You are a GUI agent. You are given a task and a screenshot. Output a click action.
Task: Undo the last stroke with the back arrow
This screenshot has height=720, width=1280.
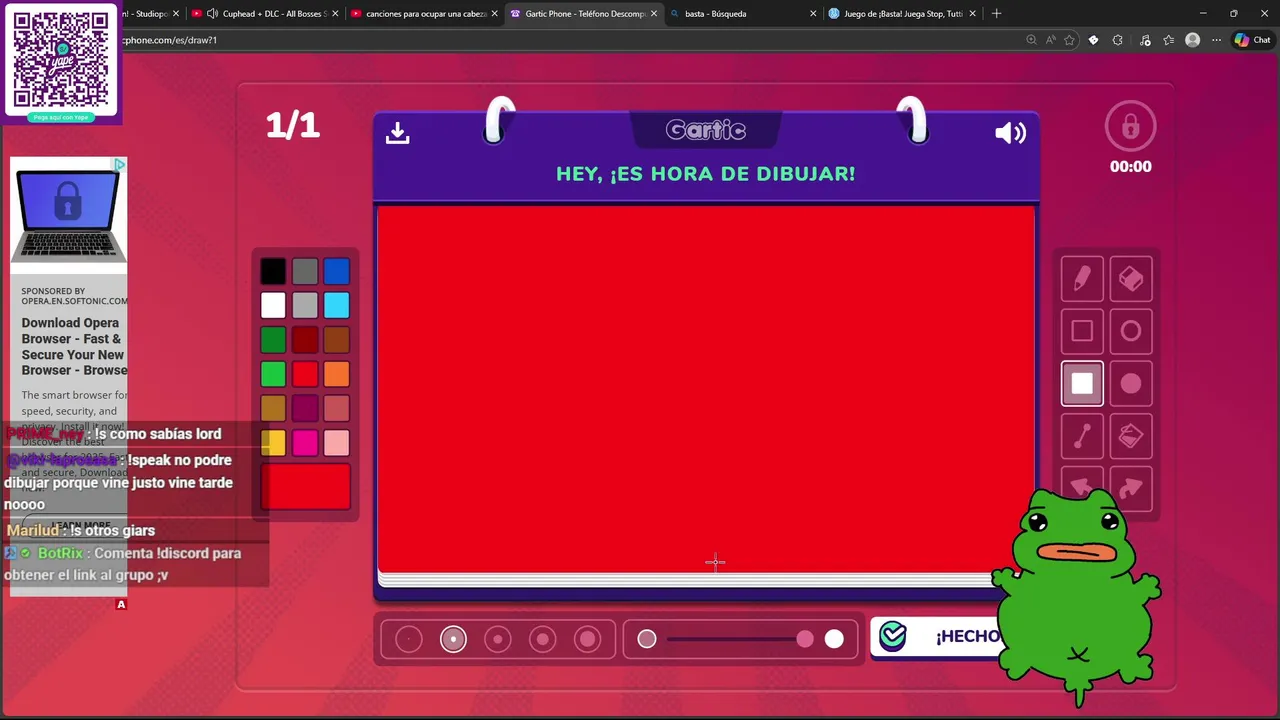point(1082,487)
